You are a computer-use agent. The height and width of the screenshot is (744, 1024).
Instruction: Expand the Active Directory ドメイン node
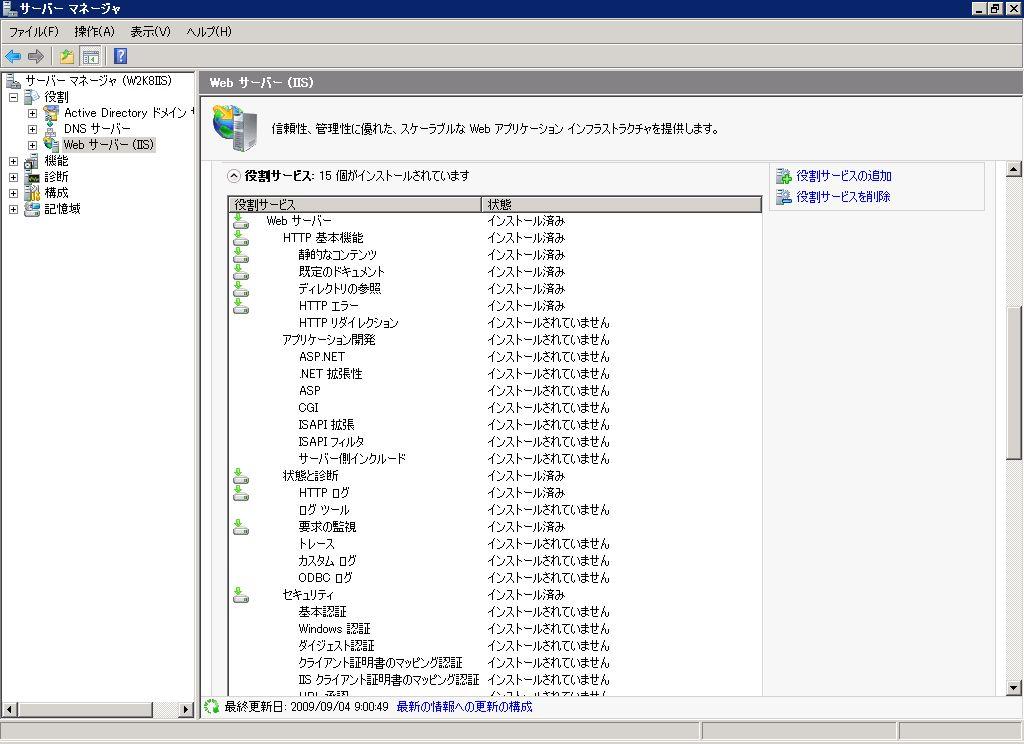point(32,113)
